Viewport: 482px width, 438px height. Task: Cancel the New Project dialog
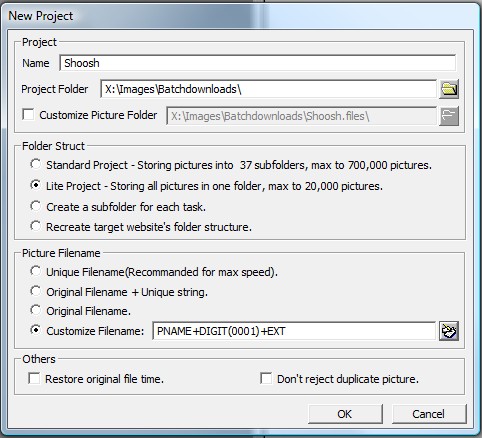click(429, 414)
